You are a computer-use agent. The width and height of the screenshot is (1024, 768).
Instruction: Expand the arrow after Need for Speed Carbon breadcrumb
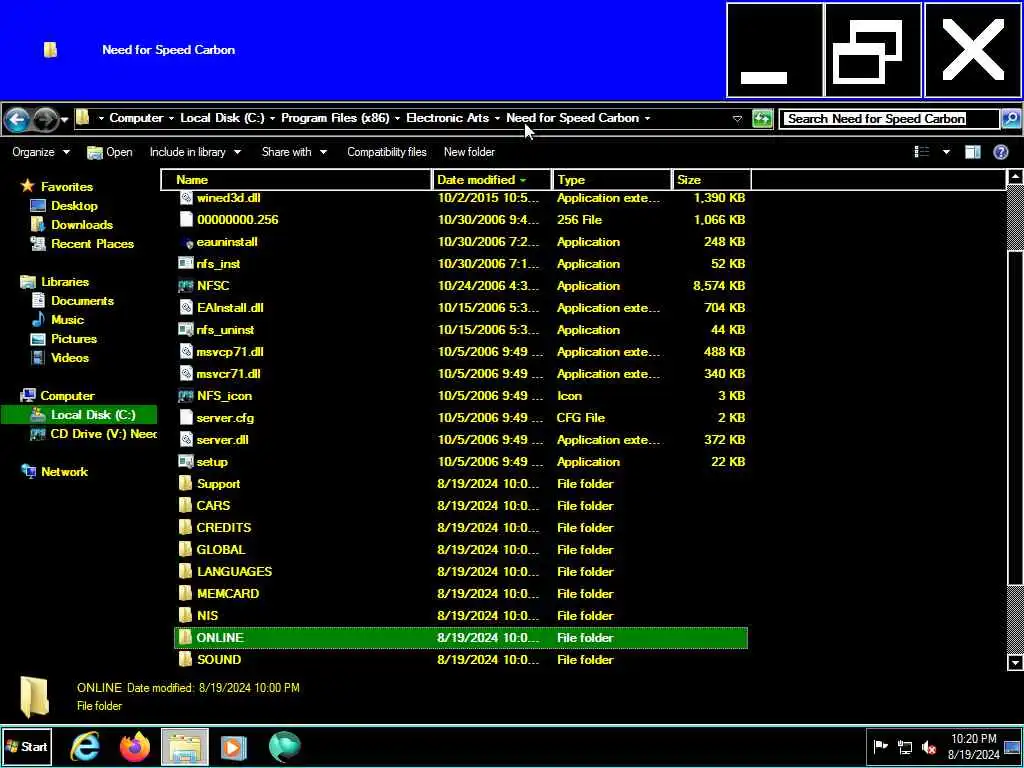(647, 119)
